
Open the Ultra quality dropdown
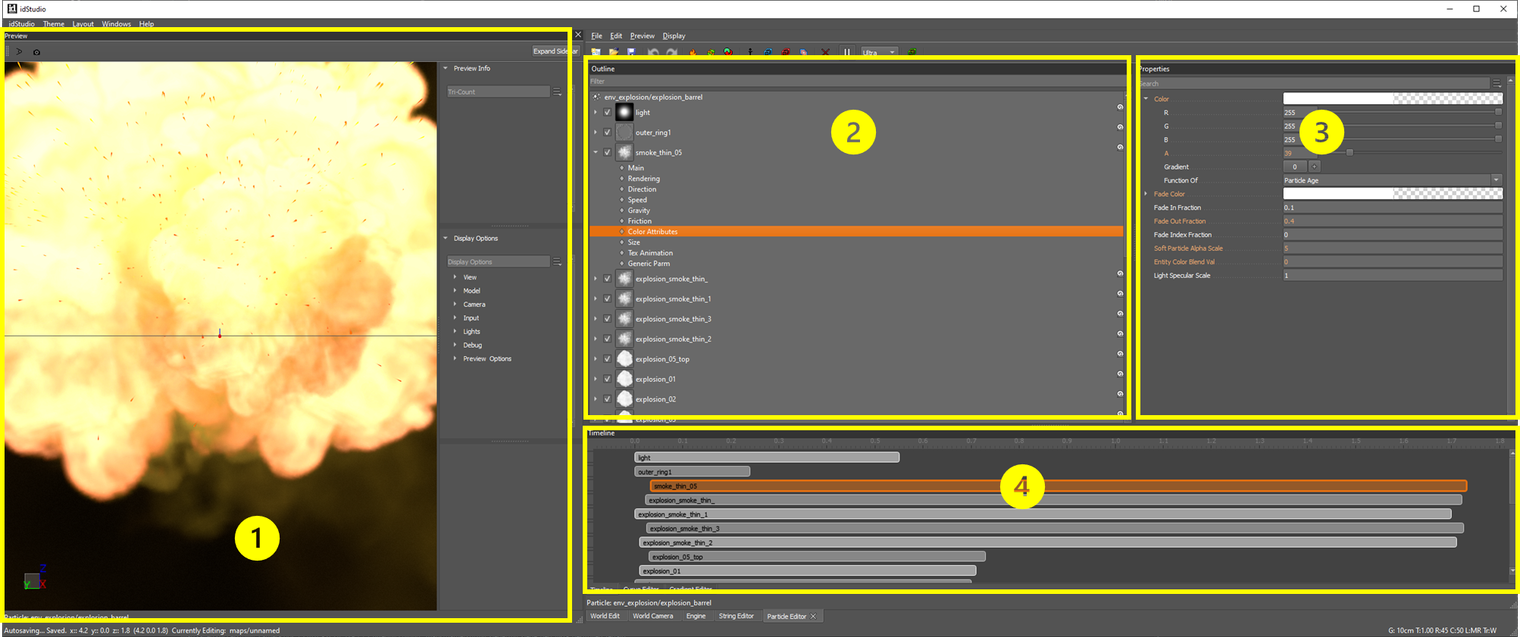879,52
